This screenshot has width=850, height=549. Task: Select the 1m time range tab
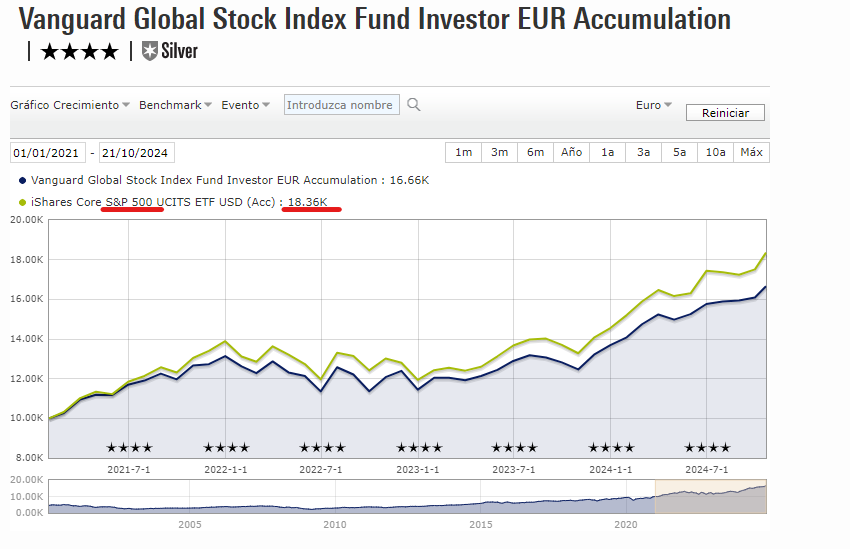tap(463, 152)
